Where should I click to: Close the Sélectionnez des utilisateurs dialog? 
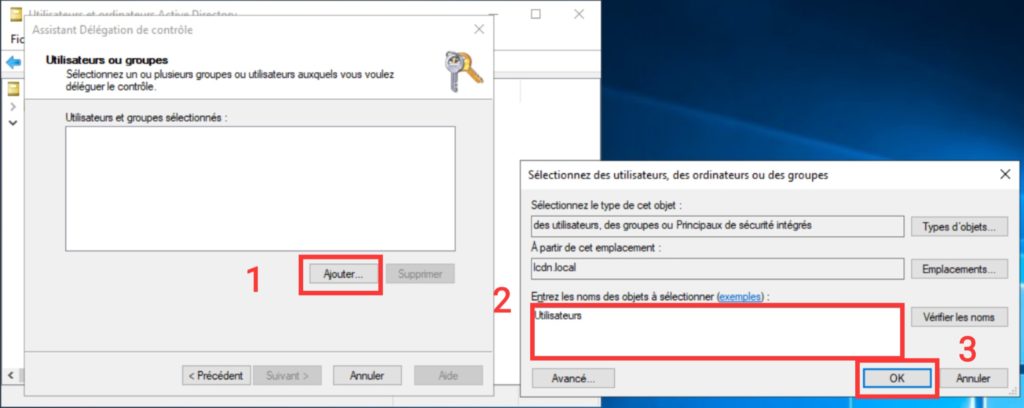pos(1005,174)
